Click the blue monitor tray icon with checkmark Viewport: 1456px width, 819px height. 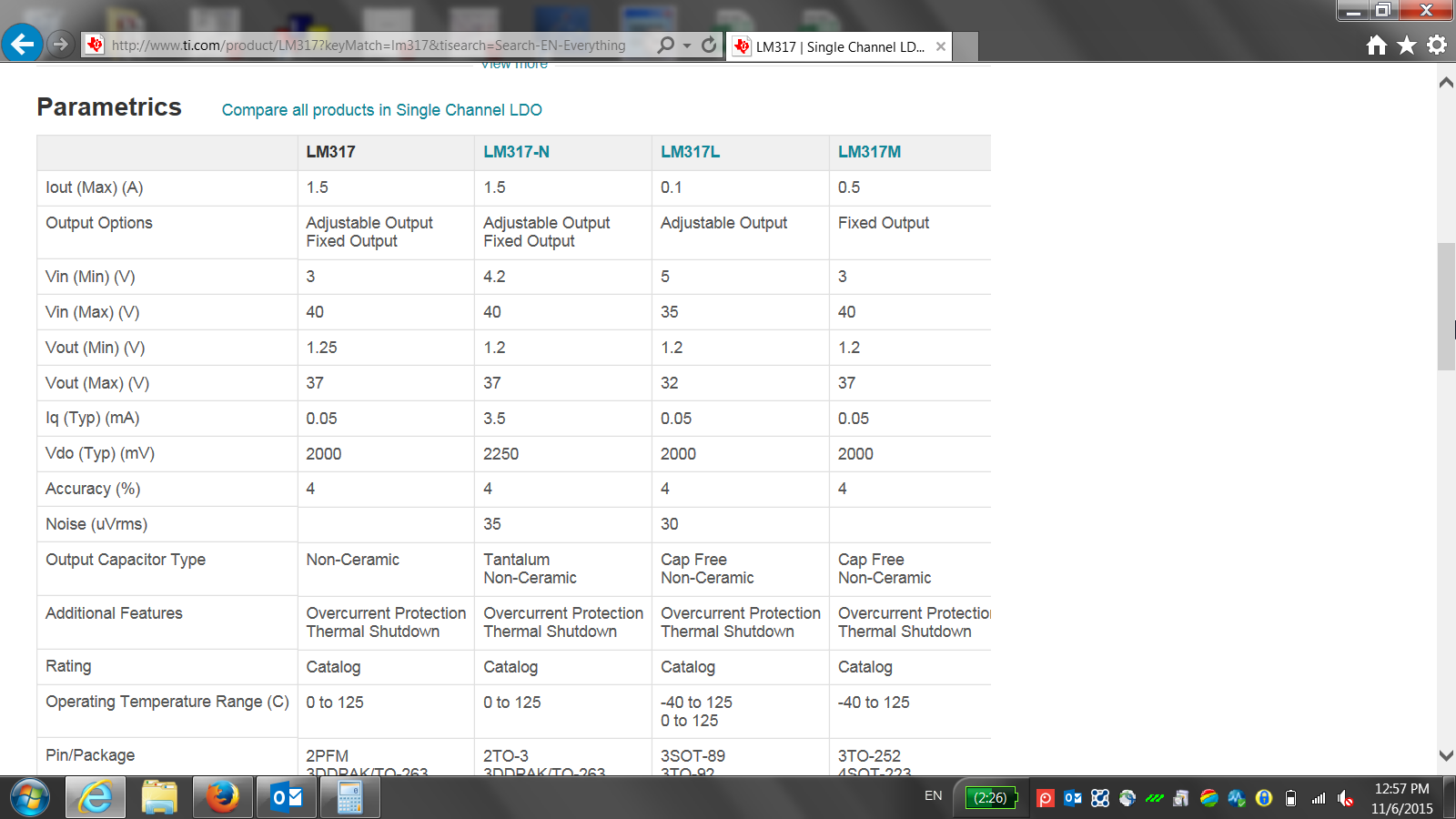[1236, 798]
